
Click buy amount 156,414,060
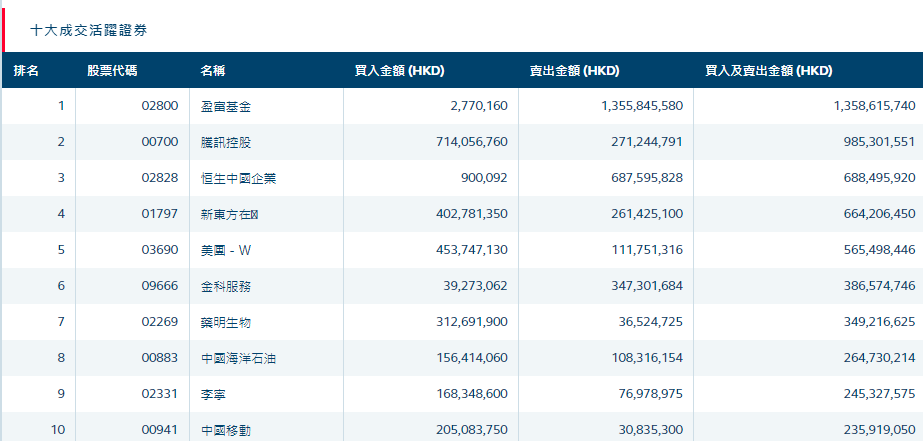(472, 357)
